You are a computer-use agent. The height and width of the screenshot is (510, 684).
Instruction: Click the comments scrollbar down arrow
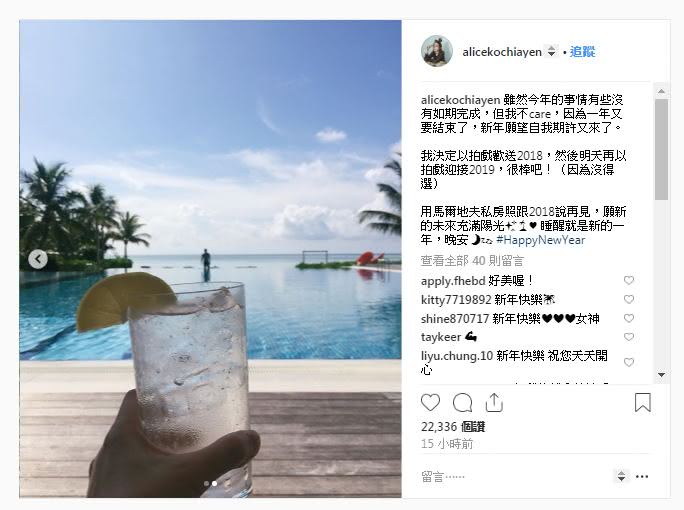[x=661, y=375]
